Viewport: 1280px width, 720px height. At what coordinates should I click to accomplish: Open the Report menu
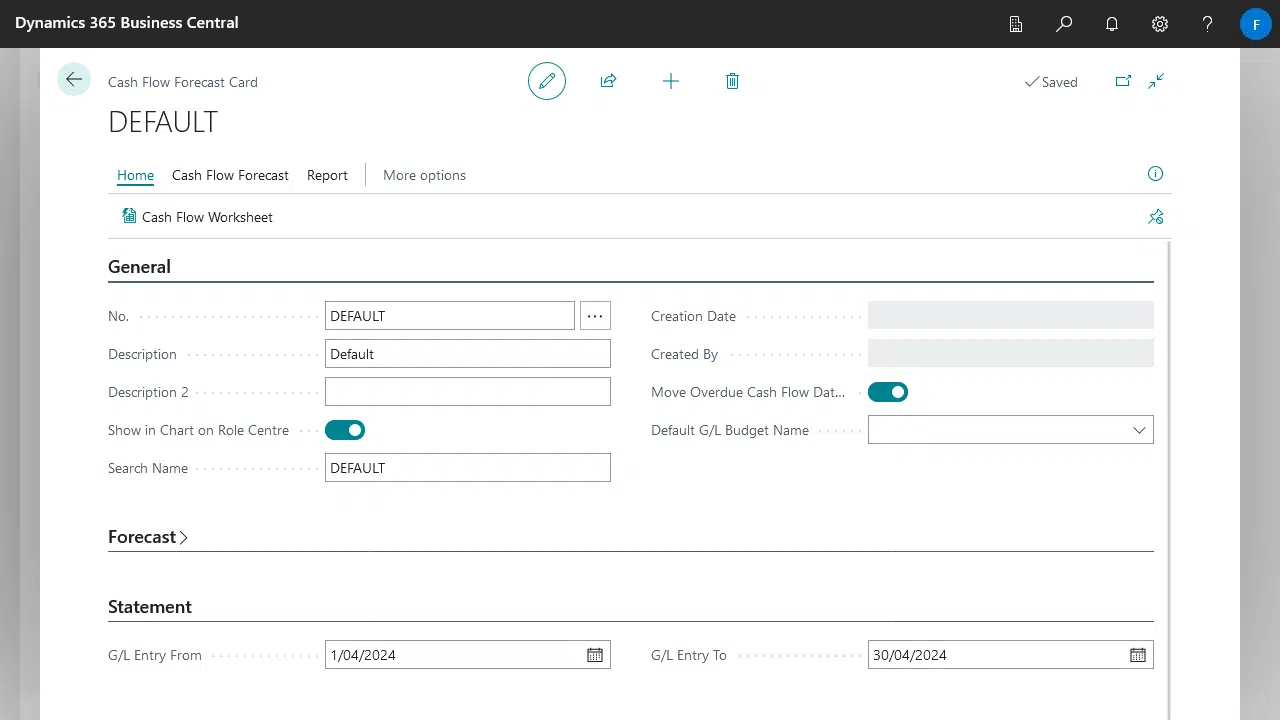[x=327, y=175]
